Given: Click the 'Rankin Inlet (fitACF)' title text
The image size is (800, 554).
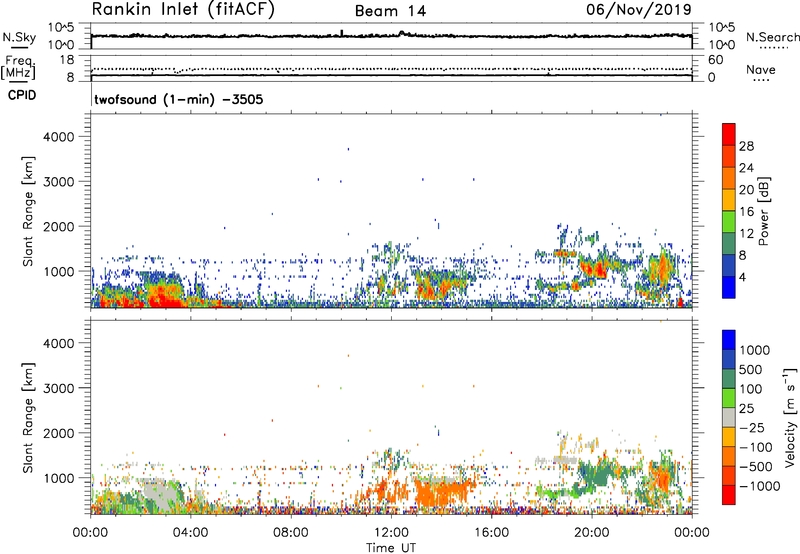Looking at the screenshot, I should click(183, 10).
